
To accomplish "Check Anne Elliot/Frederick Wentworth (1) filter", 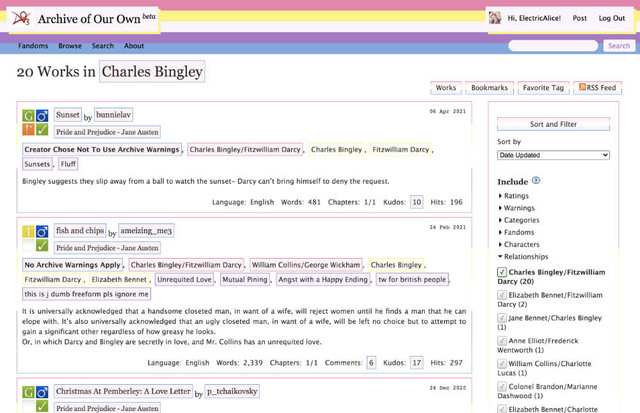I will click(x=502, y=341).
